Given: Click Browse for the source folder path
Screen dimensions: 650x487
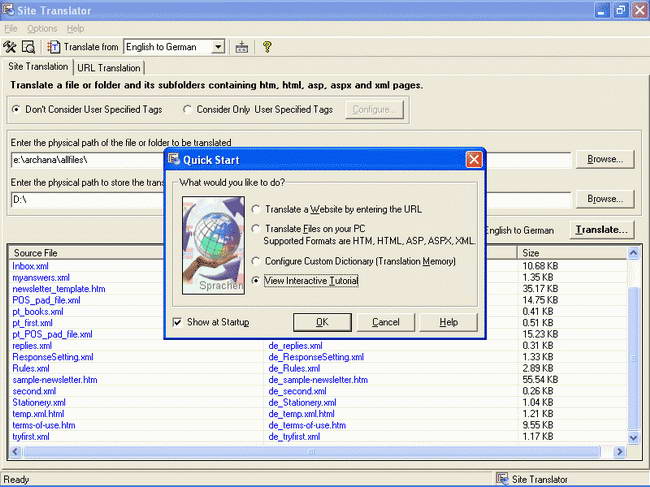Looking at the screenshot, I should click(x=605, y=159).
